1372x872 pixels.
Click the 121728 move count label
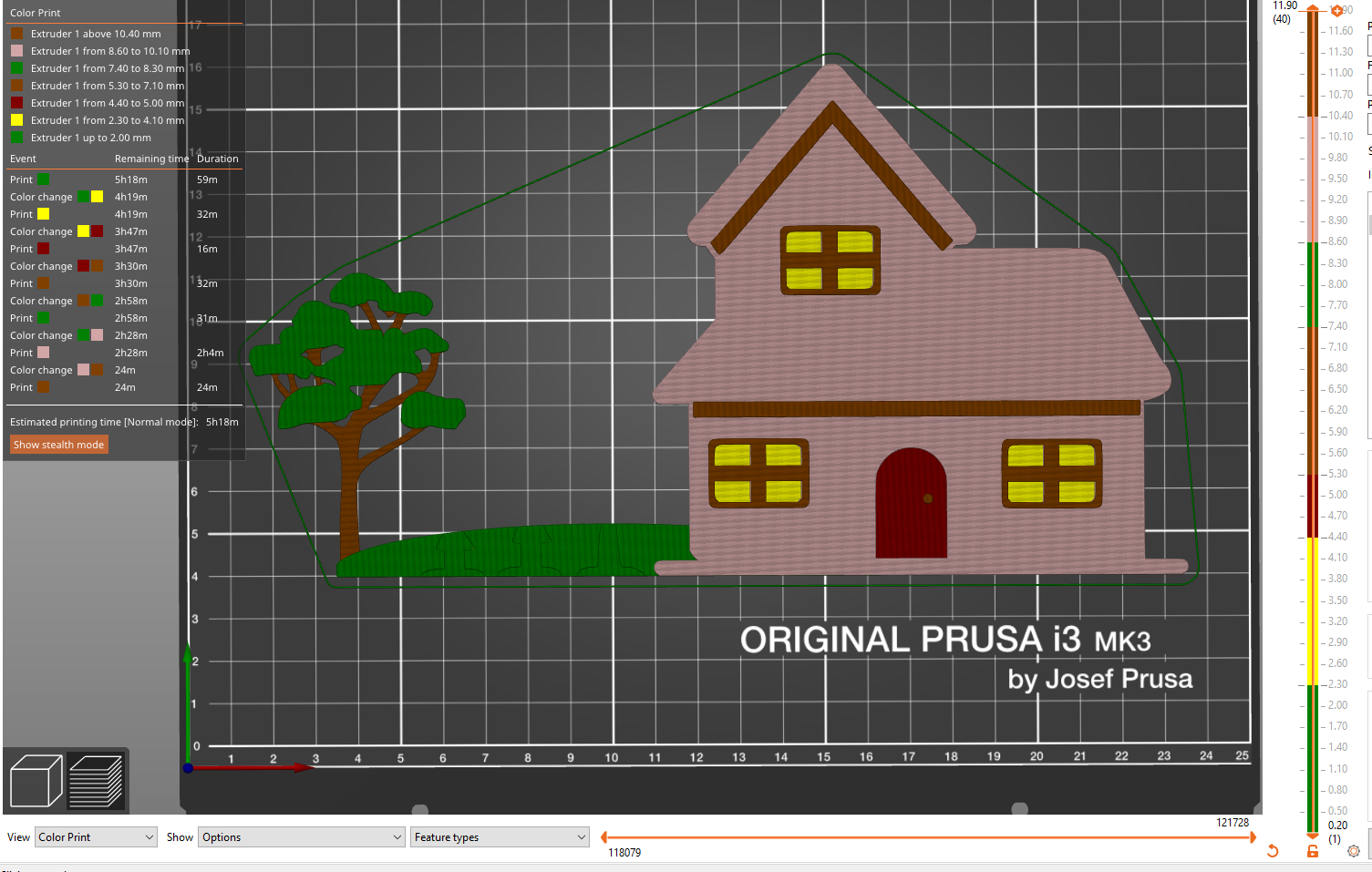click(1233, 823)
